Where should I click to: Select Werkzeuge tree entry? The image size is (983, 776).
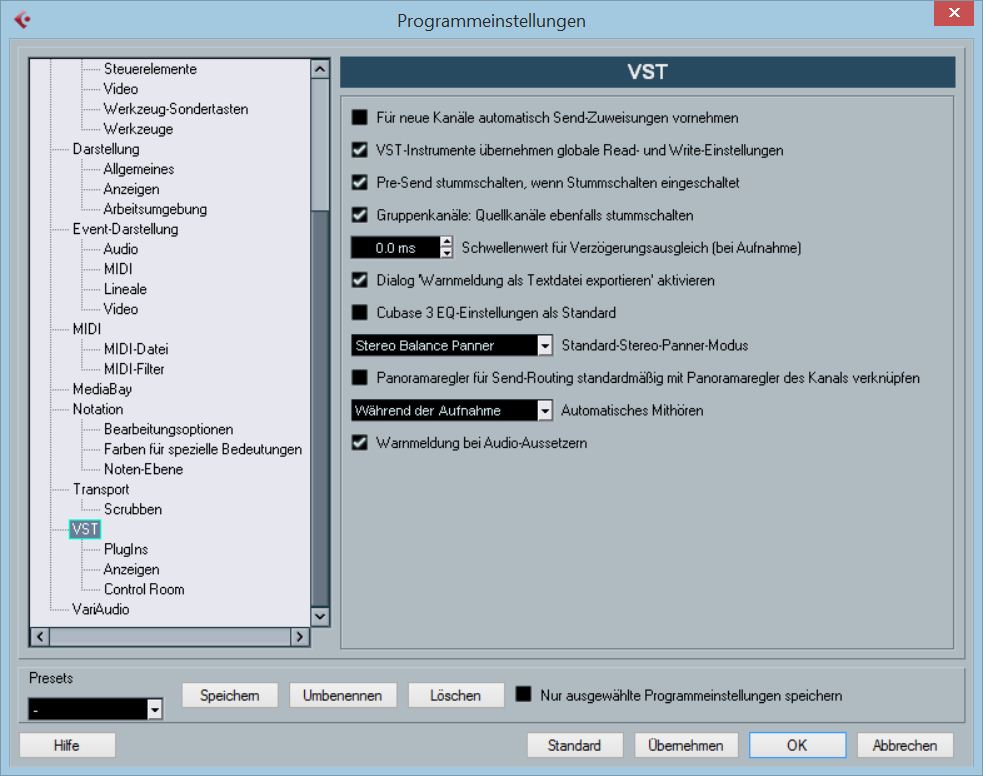(x=139, y=129)
